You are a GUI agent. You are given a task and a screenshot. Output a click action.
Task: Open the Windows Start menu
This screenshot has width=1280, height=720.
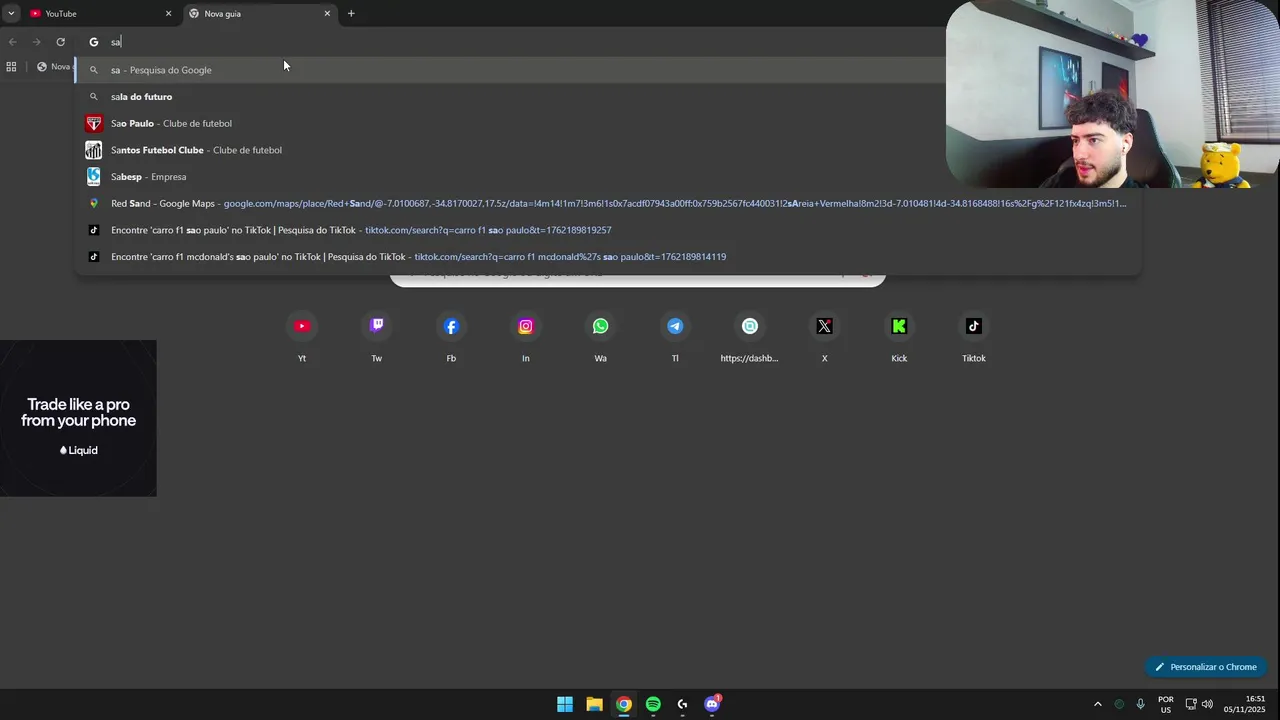[565, 704]
